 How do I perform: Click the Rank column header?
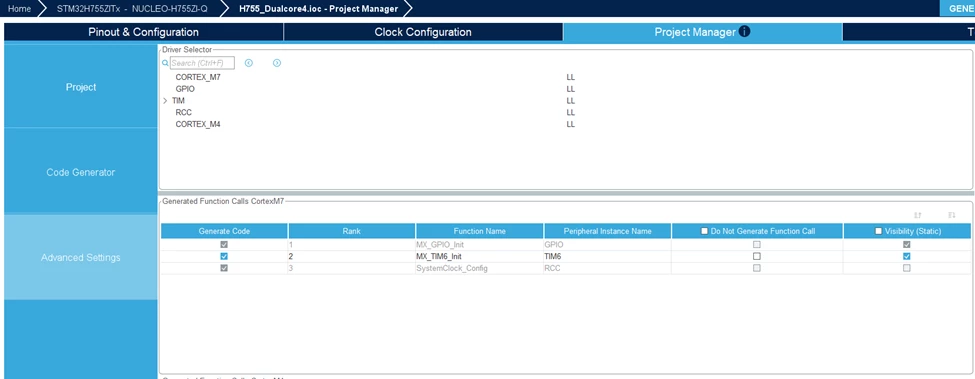point(352,231)
